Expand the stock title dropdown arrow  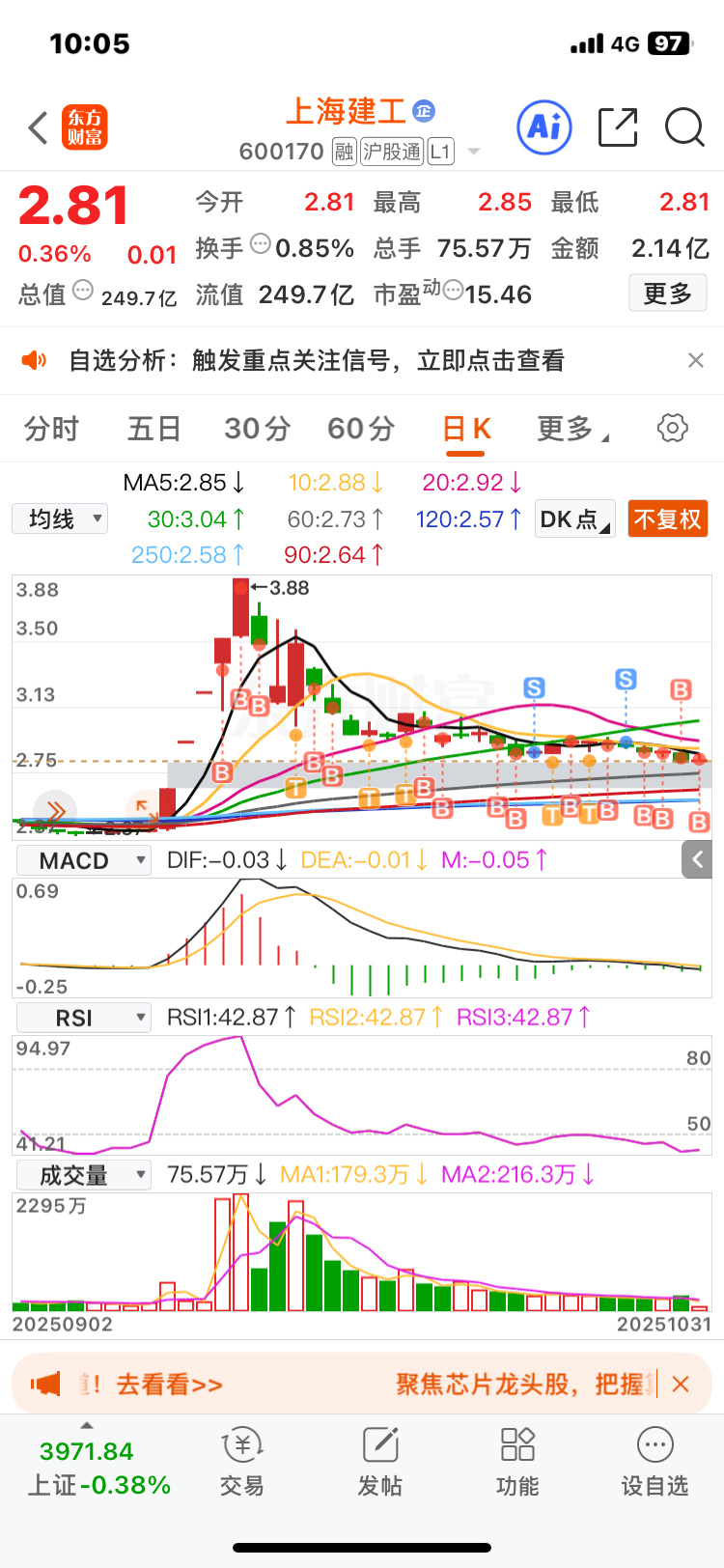pyautogui.click(x=474, y=152)
